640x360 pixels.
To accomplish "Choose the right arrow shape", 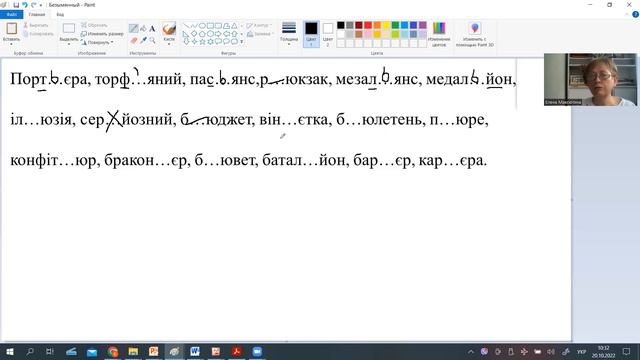I will click(218, 34).
